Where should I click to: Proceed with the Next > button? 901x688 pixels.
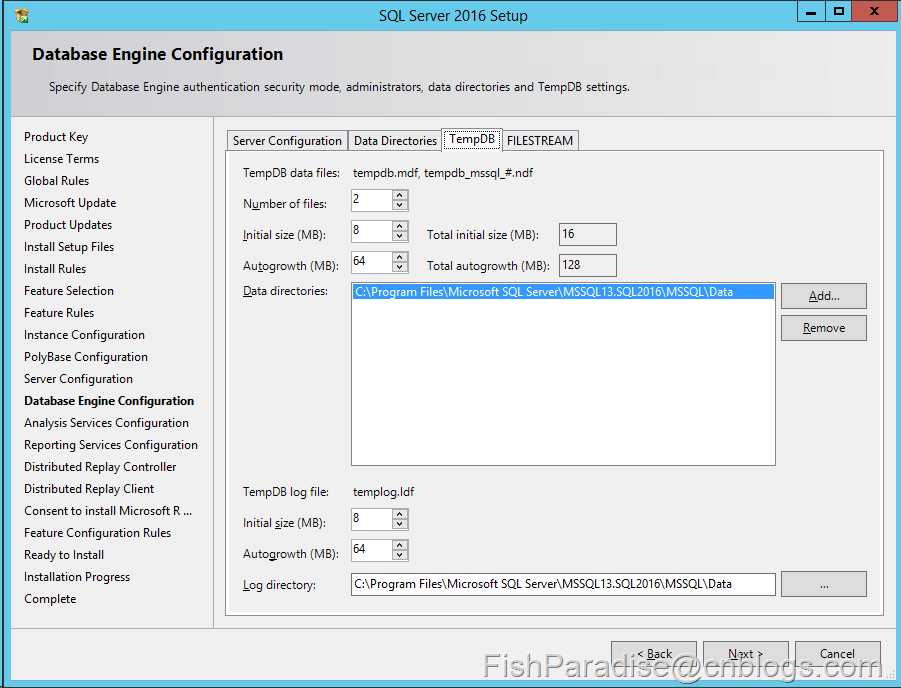(745, 654)
